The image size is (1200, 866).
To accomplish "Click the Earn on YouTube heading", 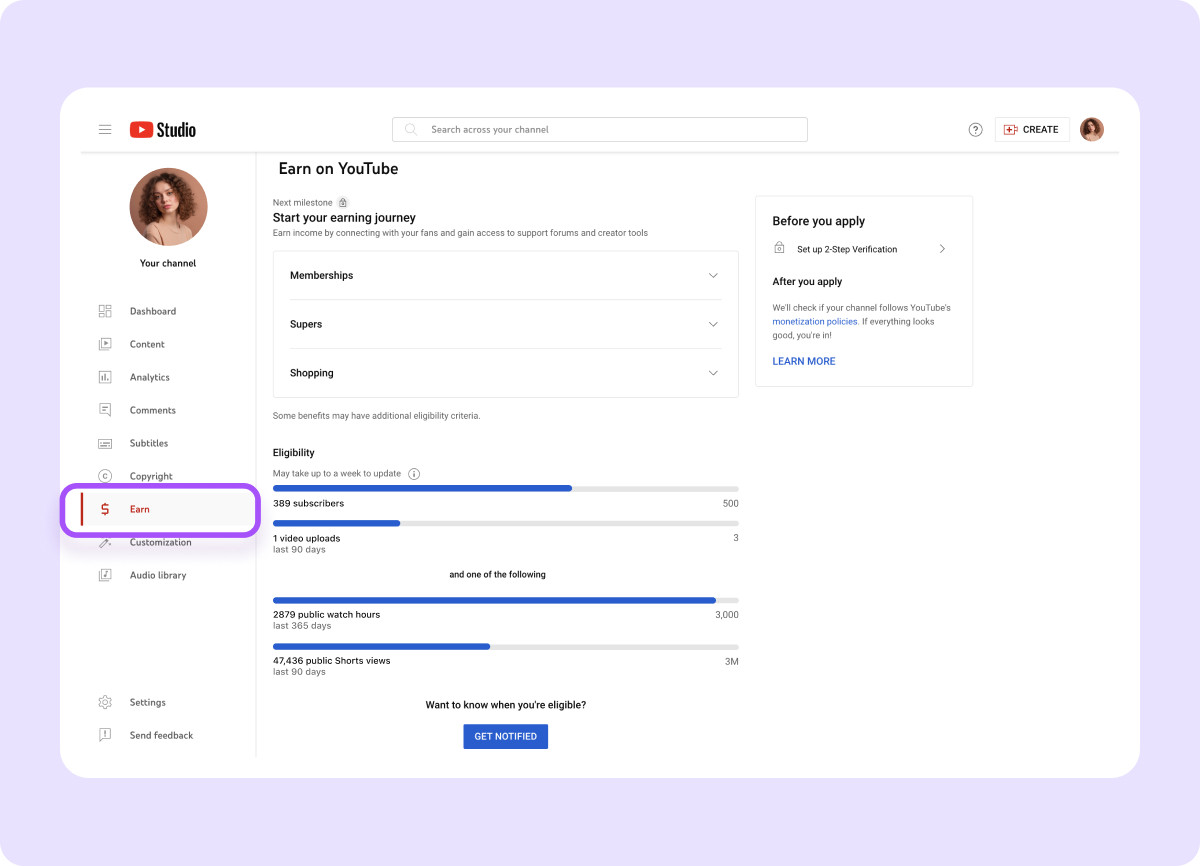I will pyautogui.click(x=338, y=169).
